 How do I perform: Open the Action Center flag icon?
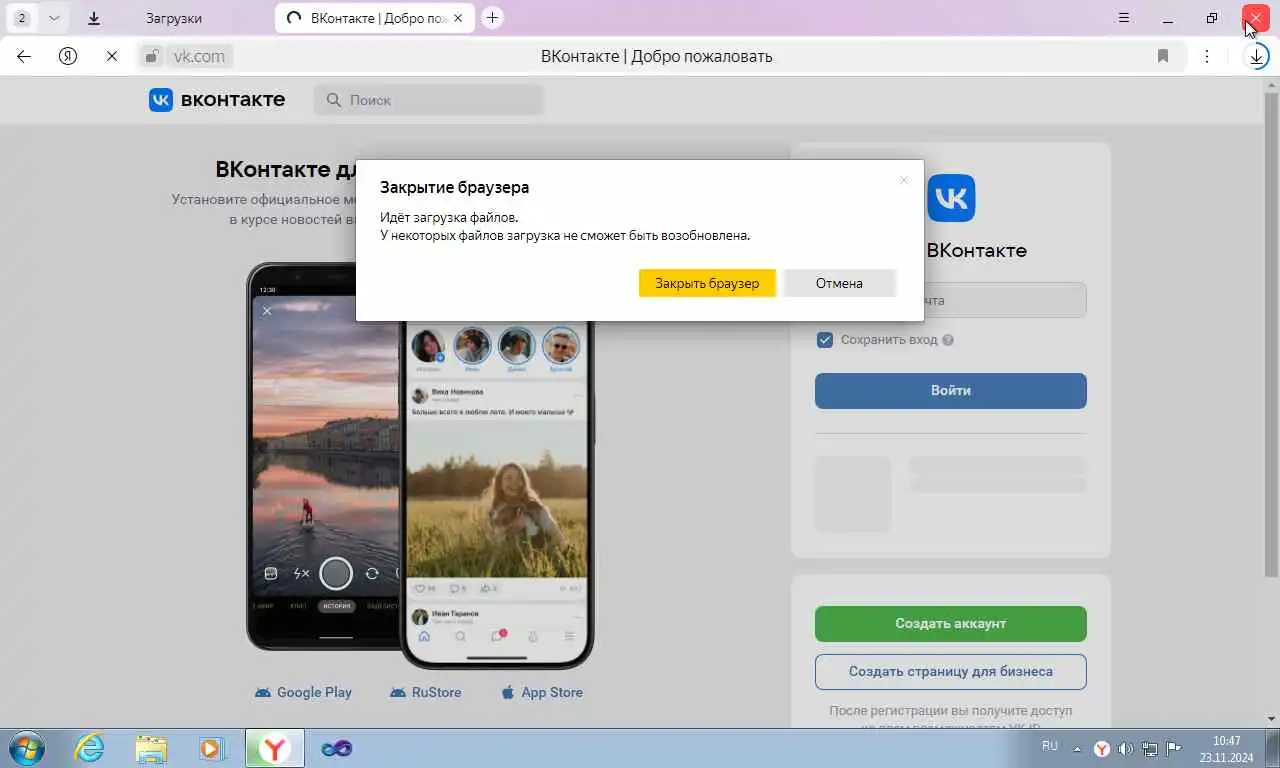pos(1174,748)
